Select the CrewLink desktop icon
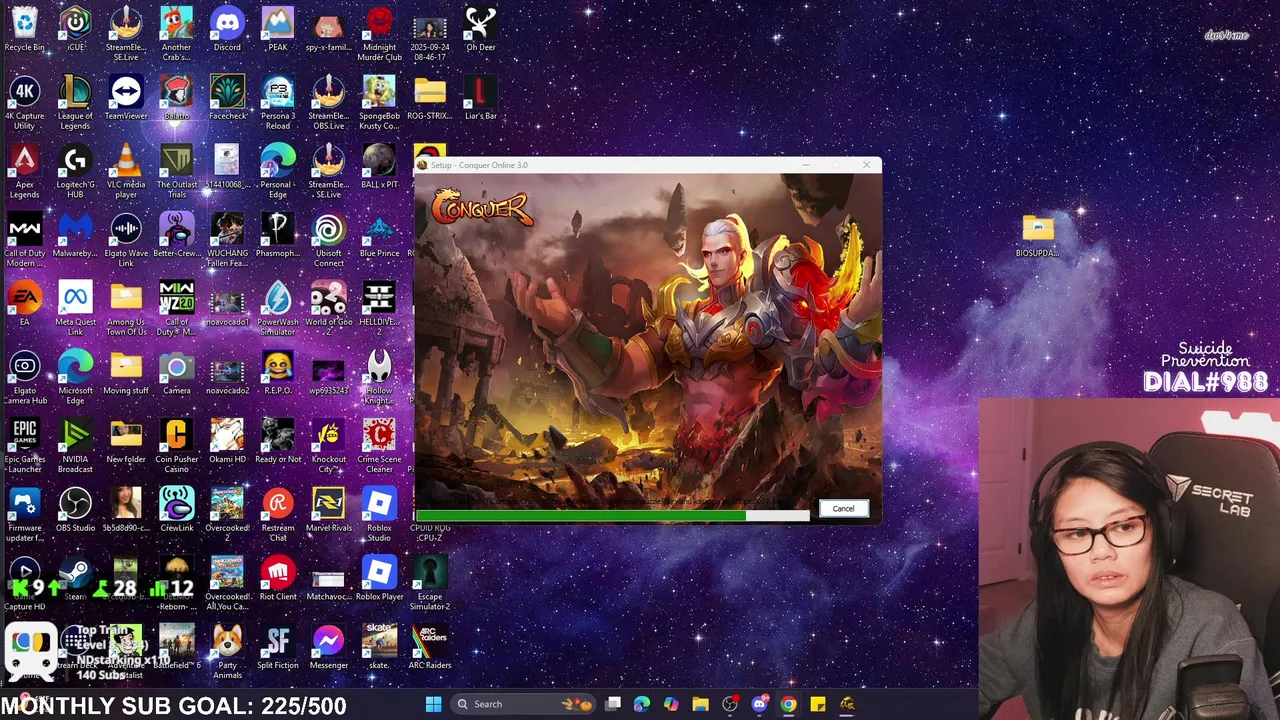The width and height of the screenshot is (1280, 720). click(x=177, y=509)
